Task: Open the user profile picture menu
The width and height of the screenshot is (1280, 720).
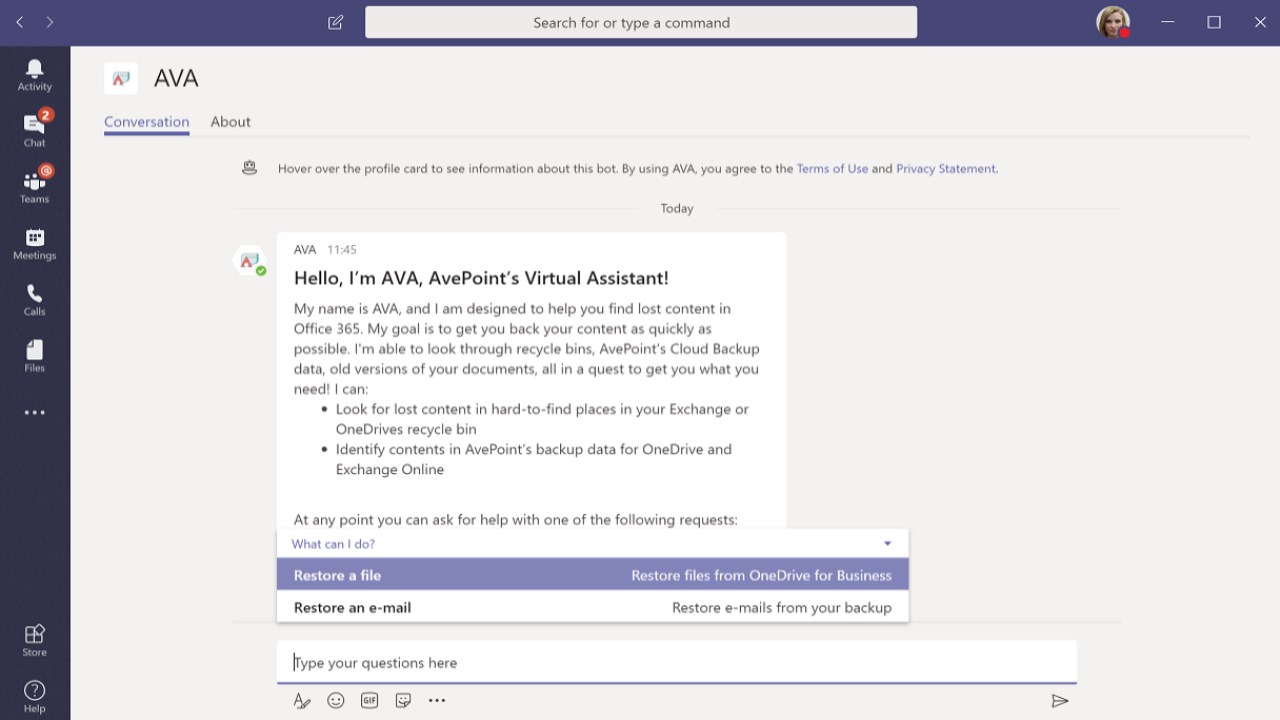Action: [1113, 22]
